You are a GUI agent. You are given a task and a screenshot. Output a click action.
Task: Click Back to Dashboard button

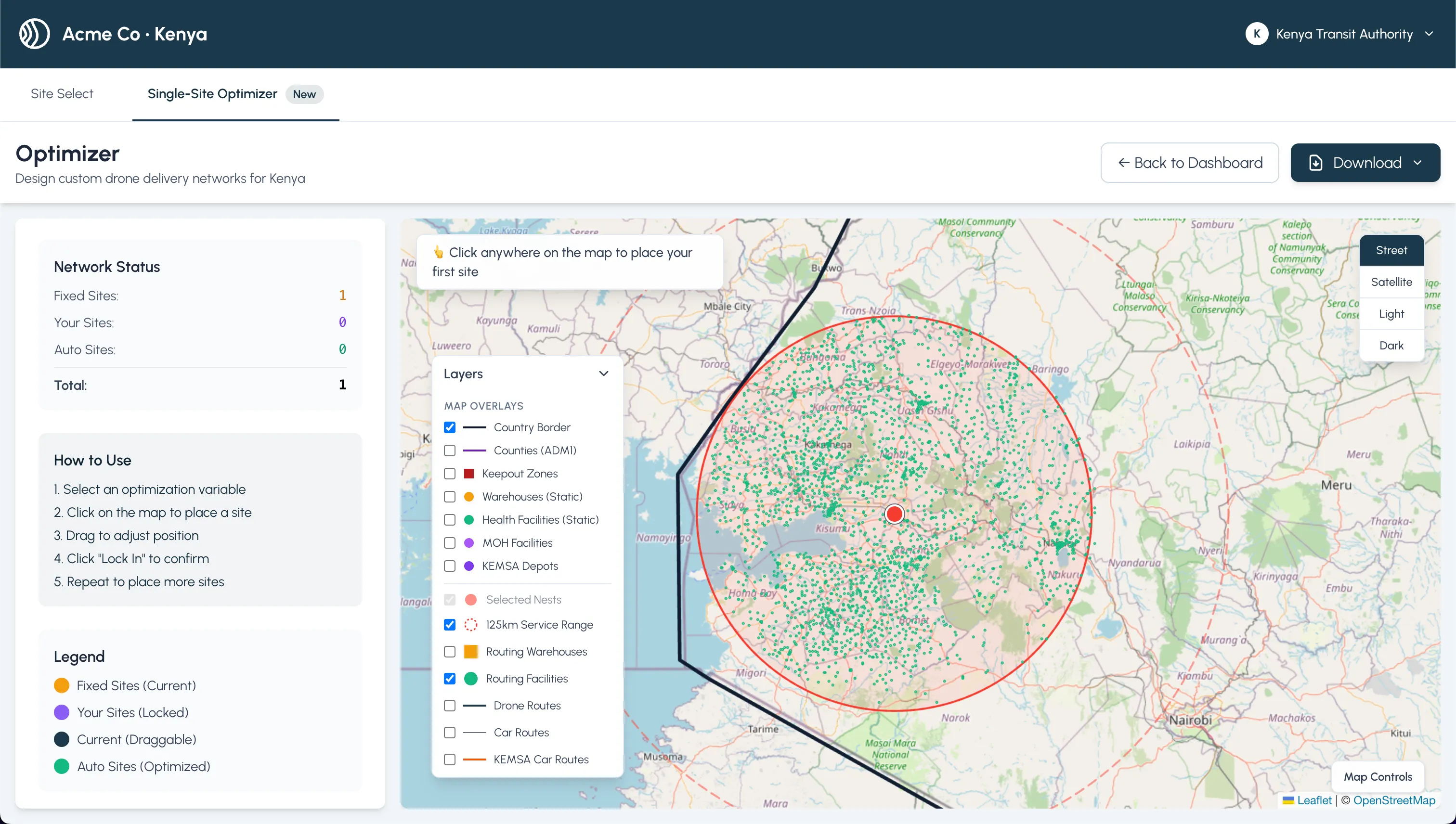[x=1189, y=163]
